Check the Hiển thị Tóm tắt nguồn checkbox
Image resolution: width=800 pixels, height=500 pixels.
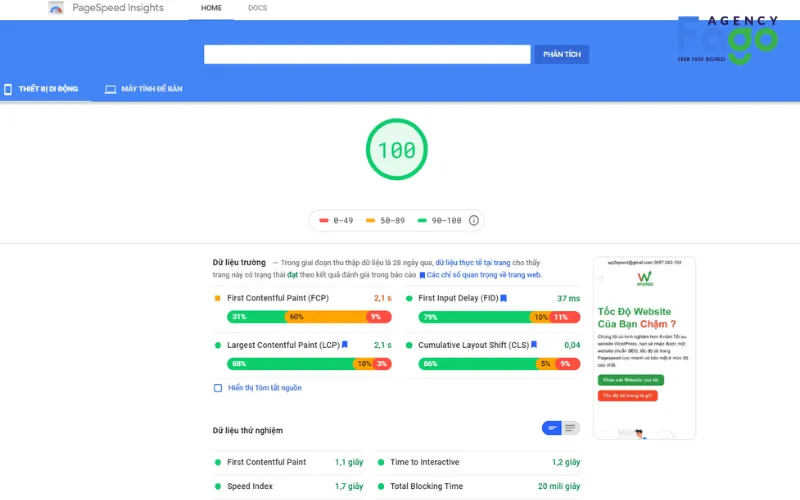[218, 388]
